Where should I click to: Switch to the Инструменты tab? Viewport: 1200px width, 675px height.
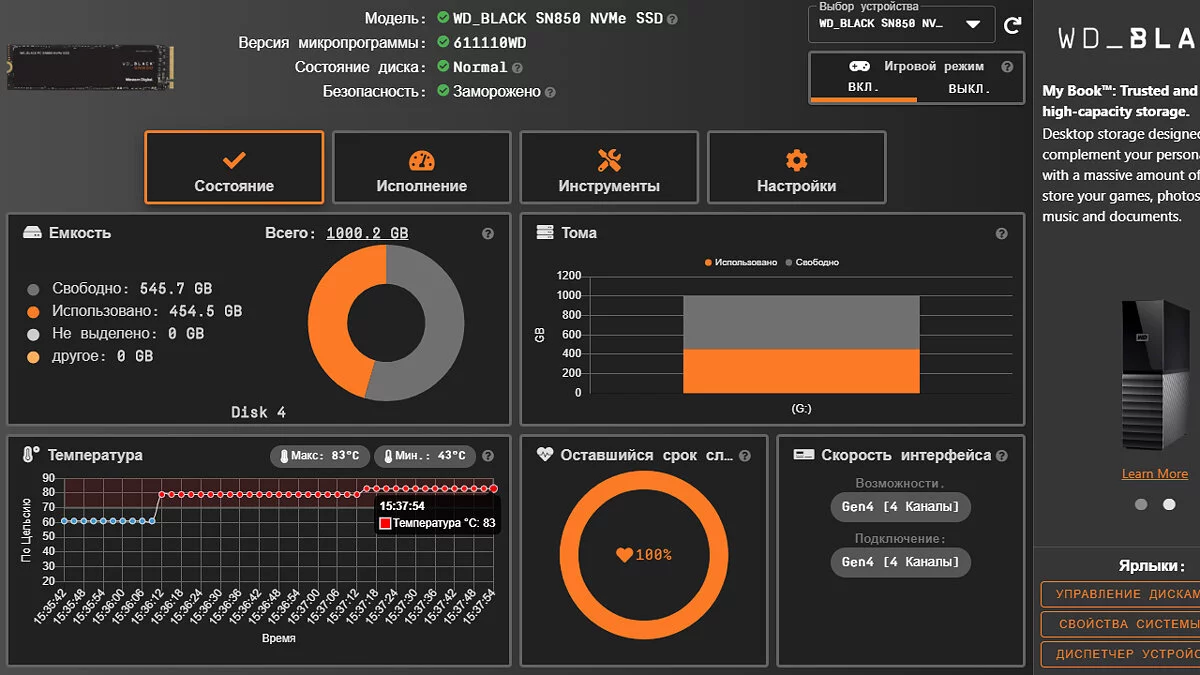609,168
